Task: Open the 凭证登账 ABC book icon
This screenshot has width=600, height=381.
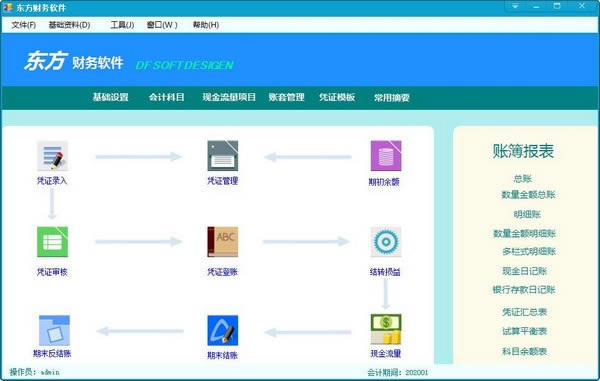Action: [223, 242]
